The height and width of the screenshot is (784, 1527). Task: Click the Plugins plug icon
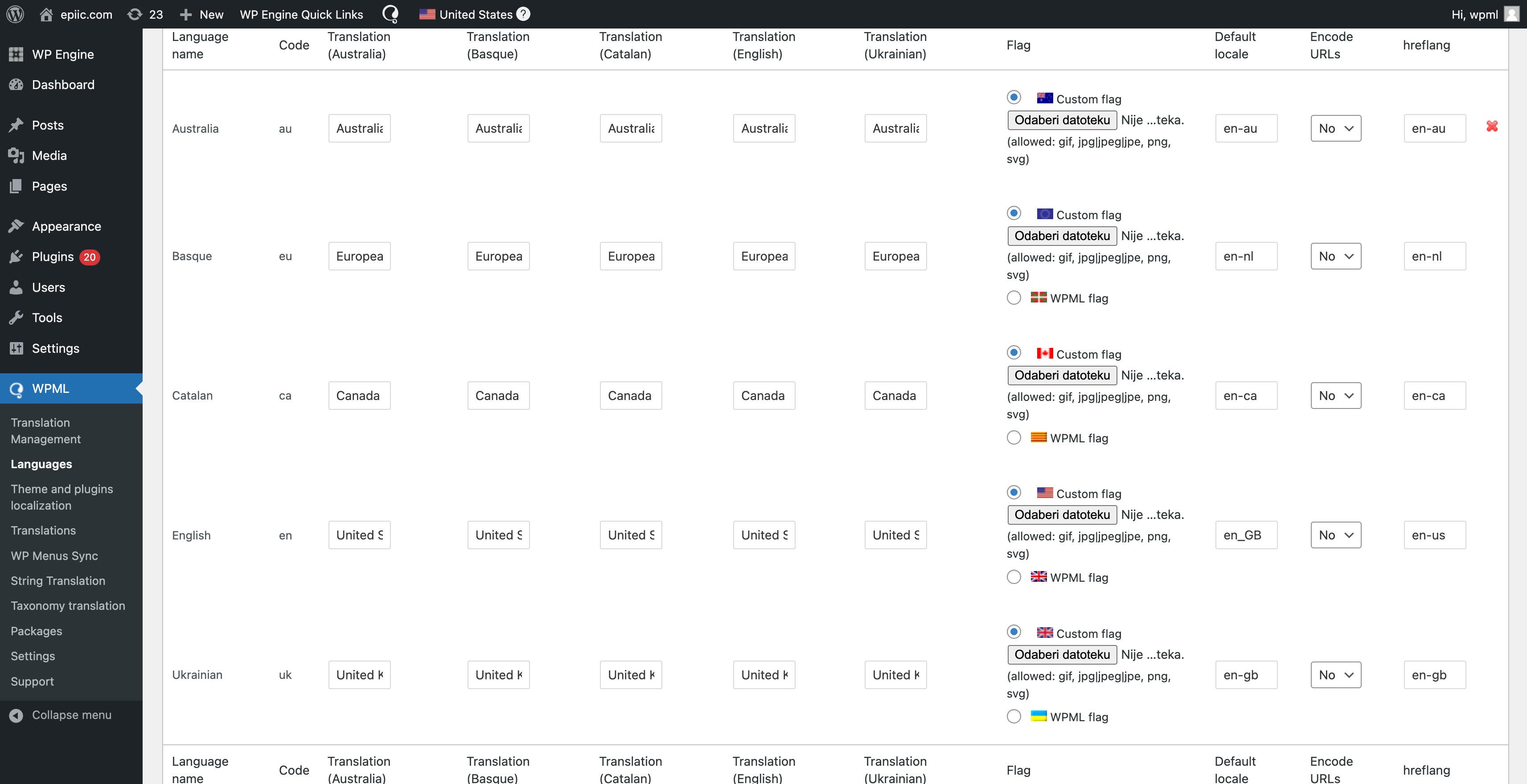16,257
